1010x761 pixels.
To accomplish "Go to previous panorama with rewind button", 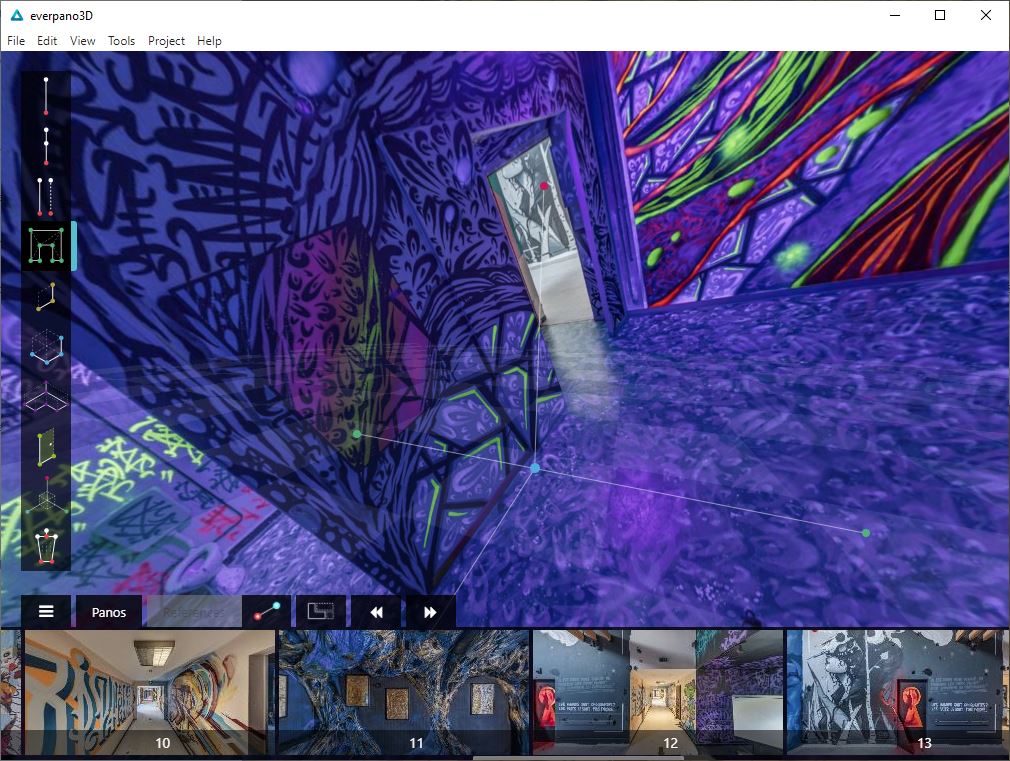I will 376,612.
